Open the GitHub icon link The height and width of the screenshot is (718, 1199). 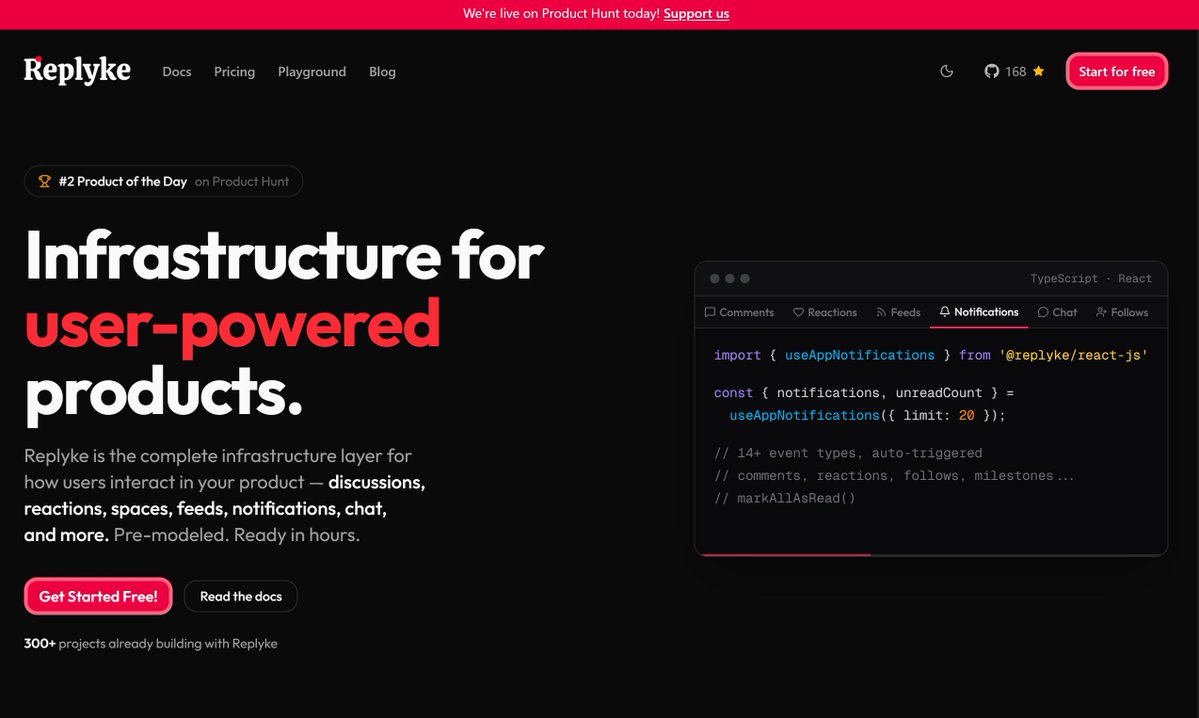tap(992, 71)
